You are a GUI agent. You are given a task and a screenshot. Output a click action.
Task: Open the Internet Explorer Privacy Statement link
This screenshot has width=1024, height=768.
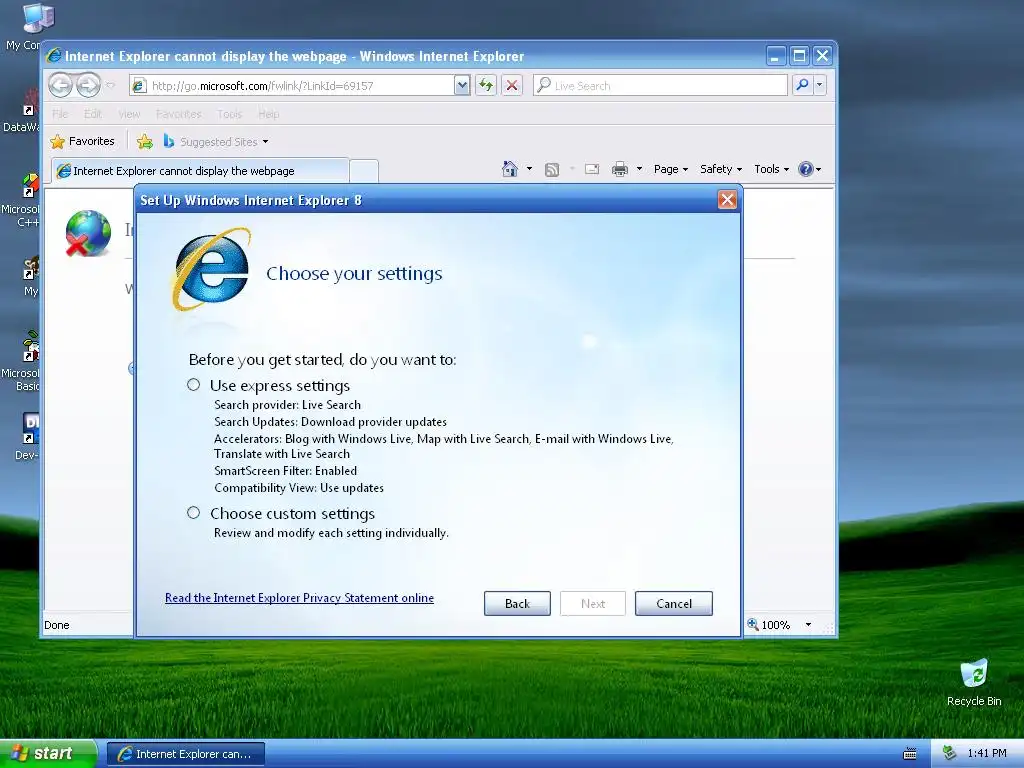coord(299,598)
